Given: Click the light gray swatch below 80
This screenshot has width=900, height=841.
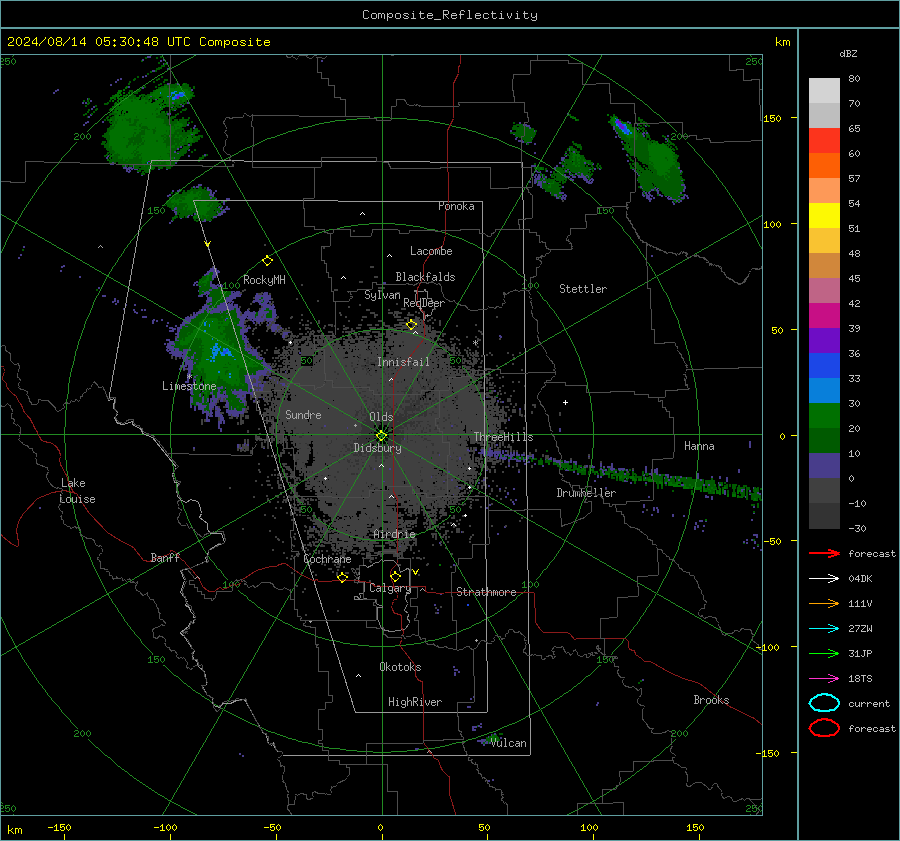Looking at the screenshot, I should pos(824,90).
